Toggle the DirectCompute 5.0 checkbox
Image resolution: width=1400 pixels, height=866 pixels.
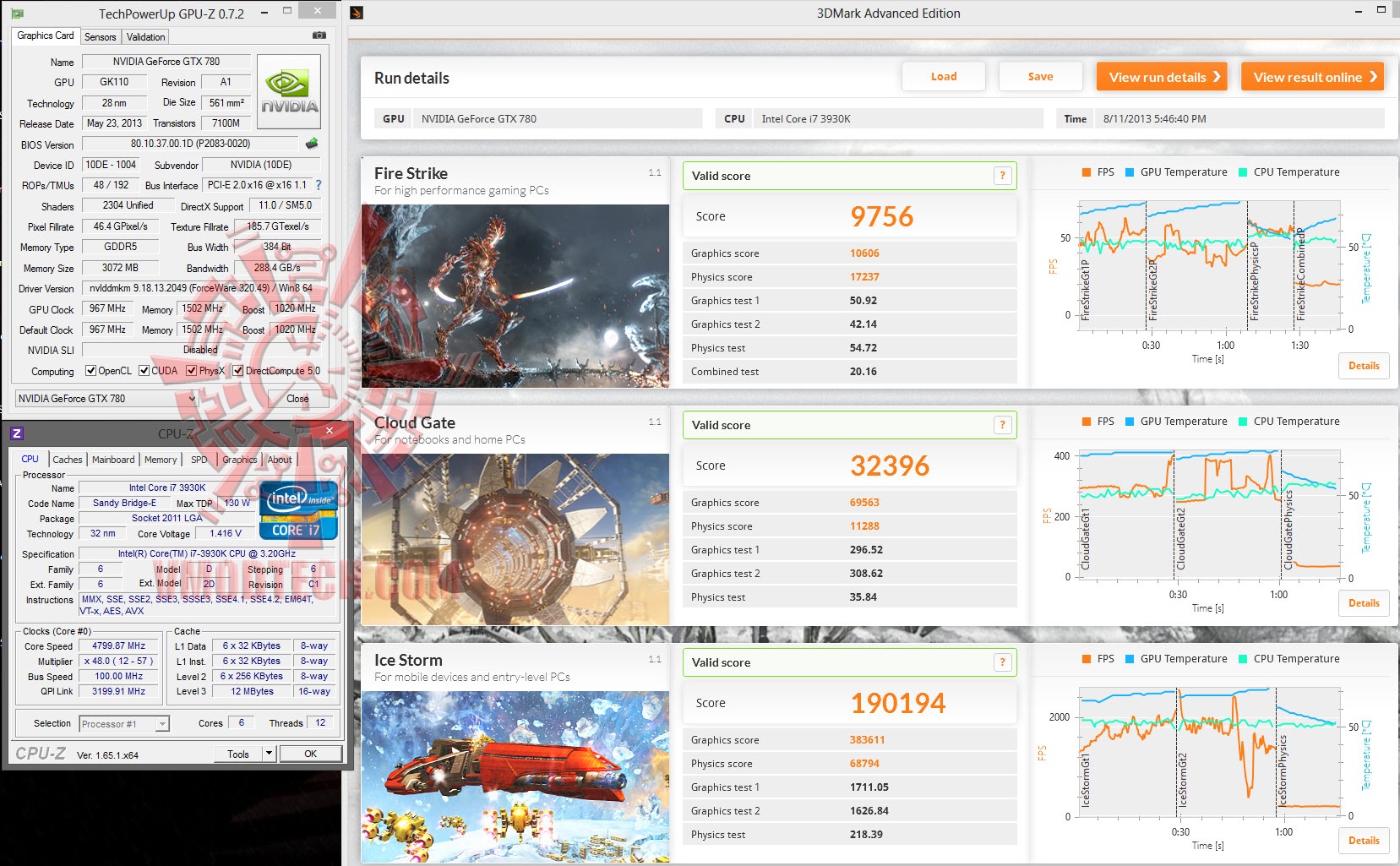tap(238, 371)
